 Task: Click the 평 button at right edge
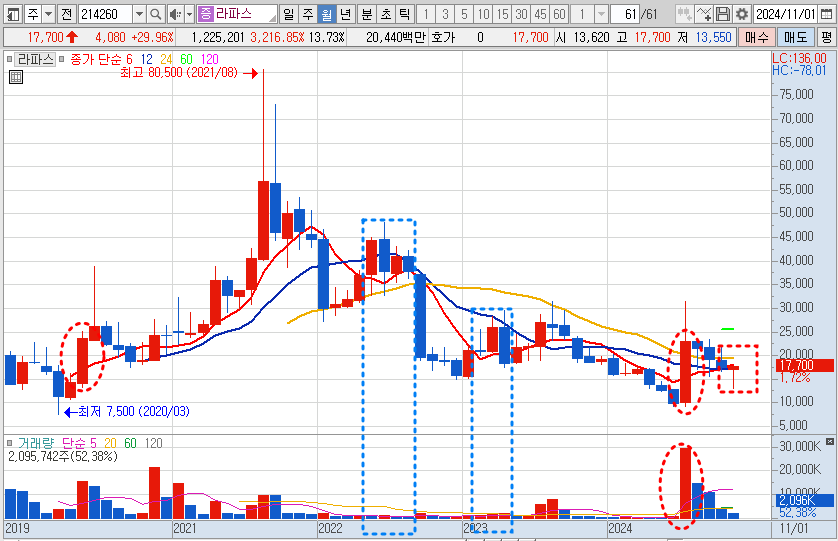(x=827, y=37)
